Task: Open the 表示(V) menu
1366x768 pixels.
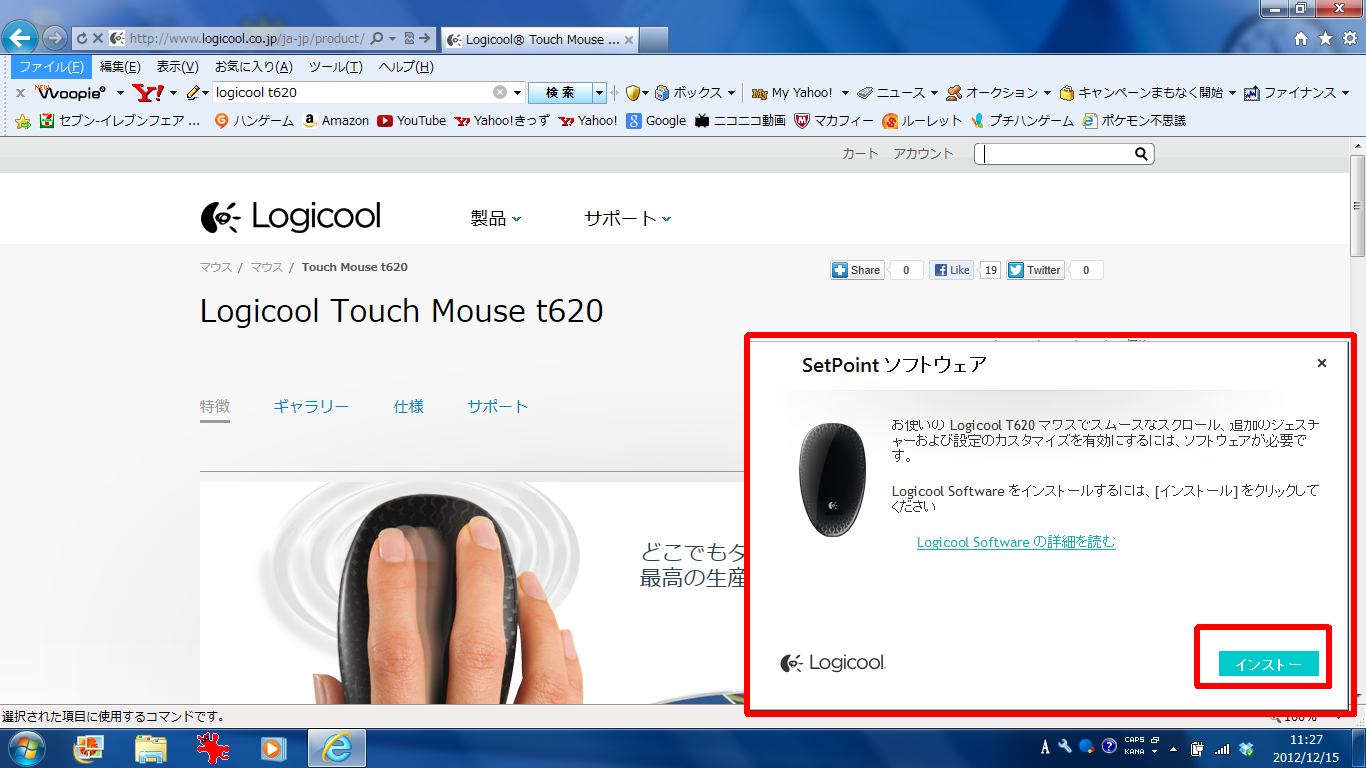Action: coord(178,67)
